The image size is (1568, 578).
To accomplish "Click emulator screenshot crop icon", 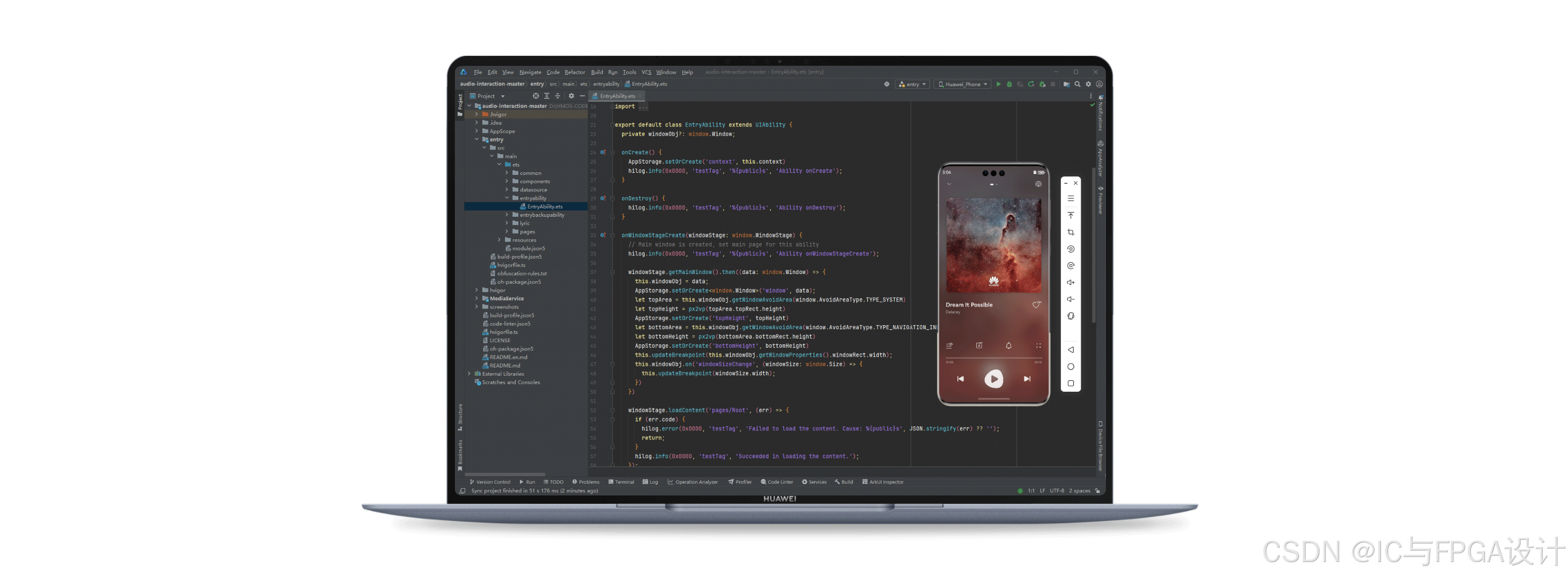I will tap(1071, 232).
